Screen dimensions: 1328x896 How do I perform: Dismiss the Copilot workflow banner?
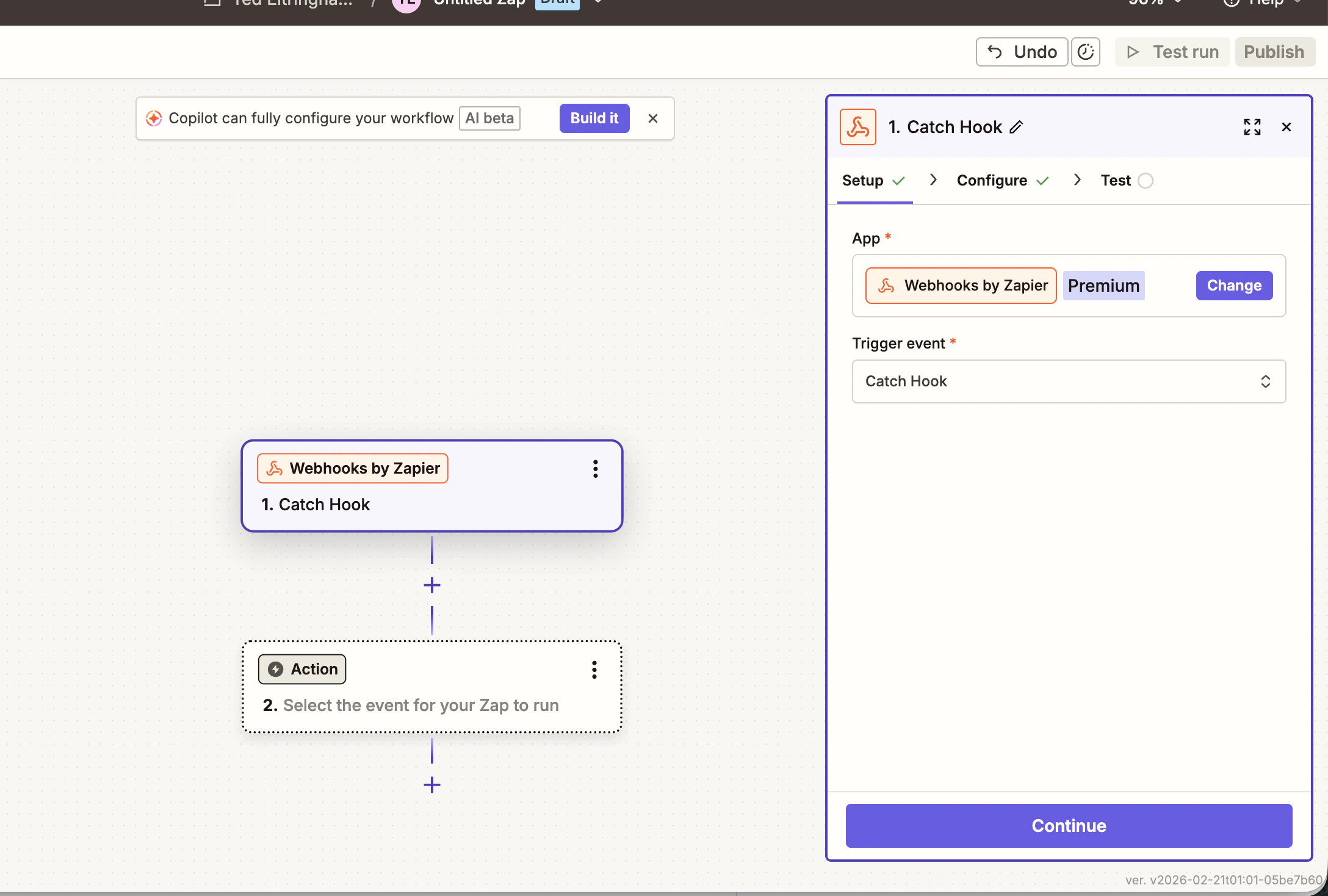(x=653, y=118)
